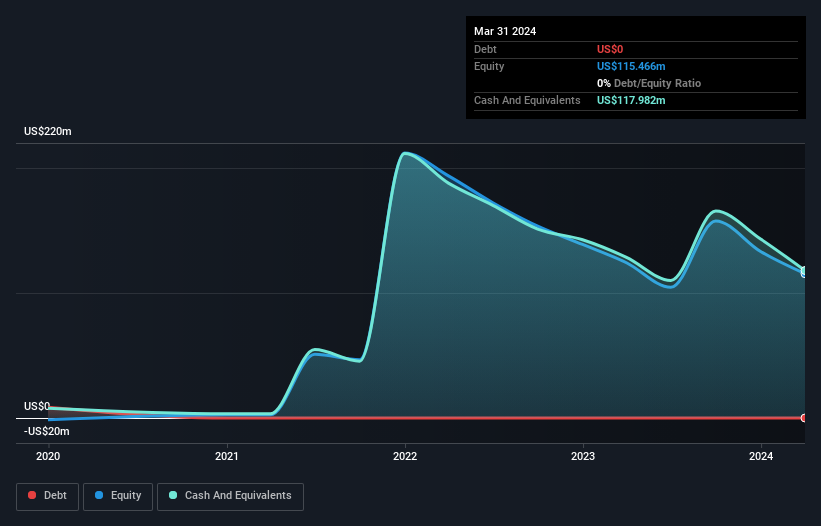Click the Debt row label in tooltip

click(x=485, y=49)
